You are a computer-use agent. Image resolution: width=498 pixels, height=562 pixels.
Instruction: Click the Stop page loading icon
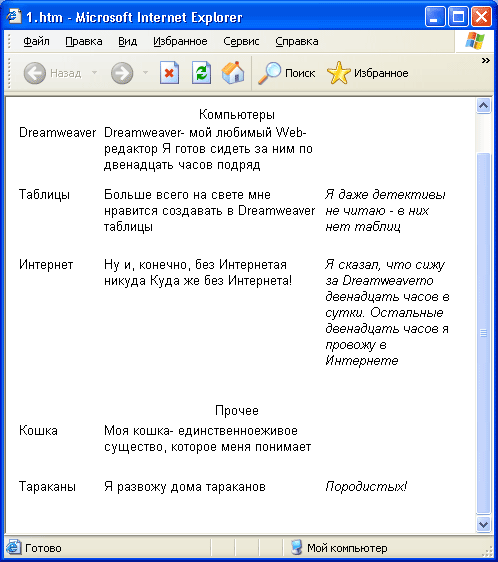pyautogui.click(x=169, y=73)
